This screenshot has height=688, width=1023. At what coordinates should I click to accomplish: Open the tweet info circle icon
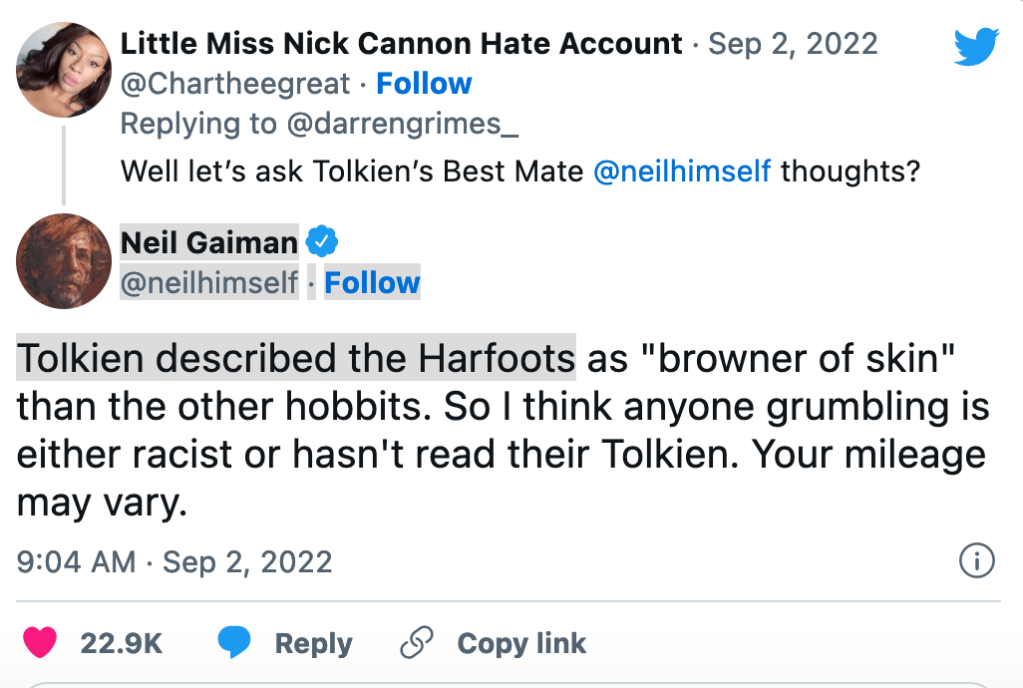[x=976, y=562]
